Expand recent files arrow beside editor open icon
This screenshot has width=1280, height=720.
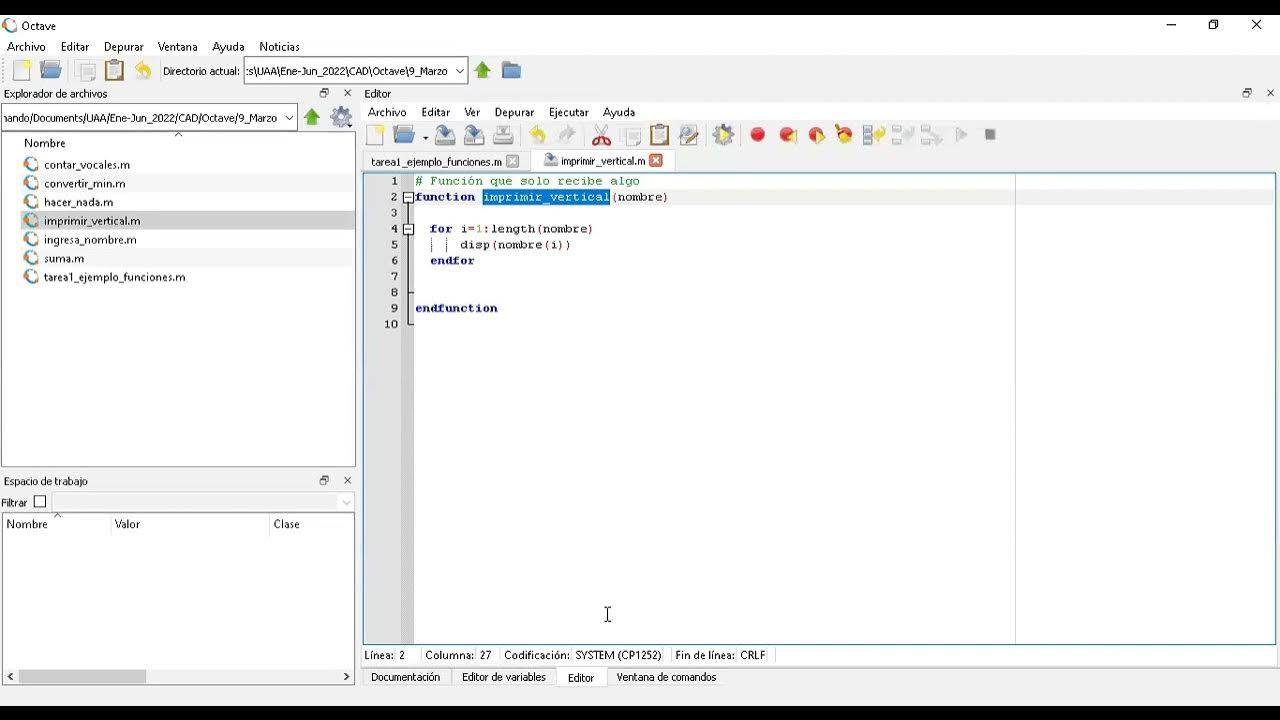[x=425, y=137]
